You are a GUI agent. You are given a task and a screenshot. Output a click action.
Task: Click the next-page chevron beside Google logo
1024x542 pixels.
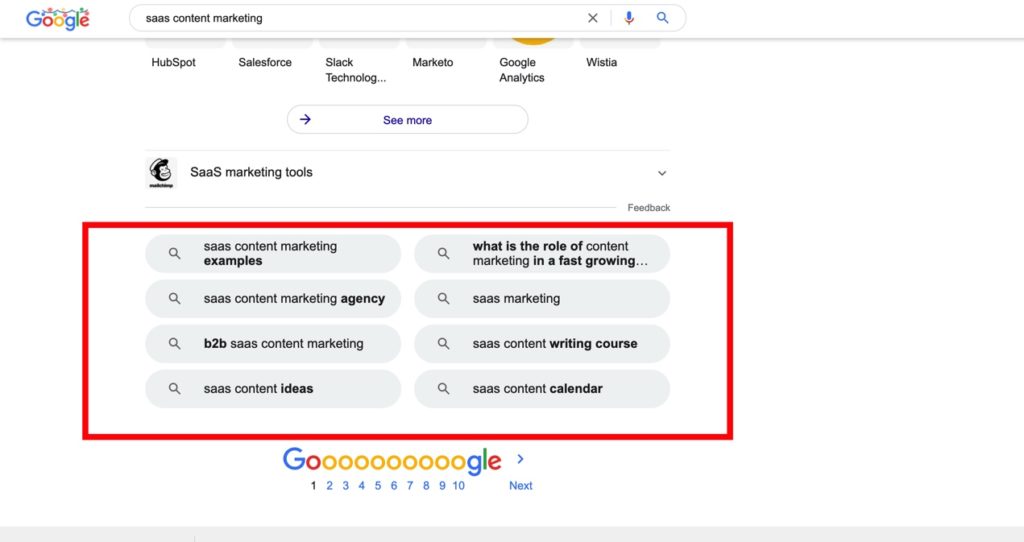pyautogui.click(x=520, y=459)
